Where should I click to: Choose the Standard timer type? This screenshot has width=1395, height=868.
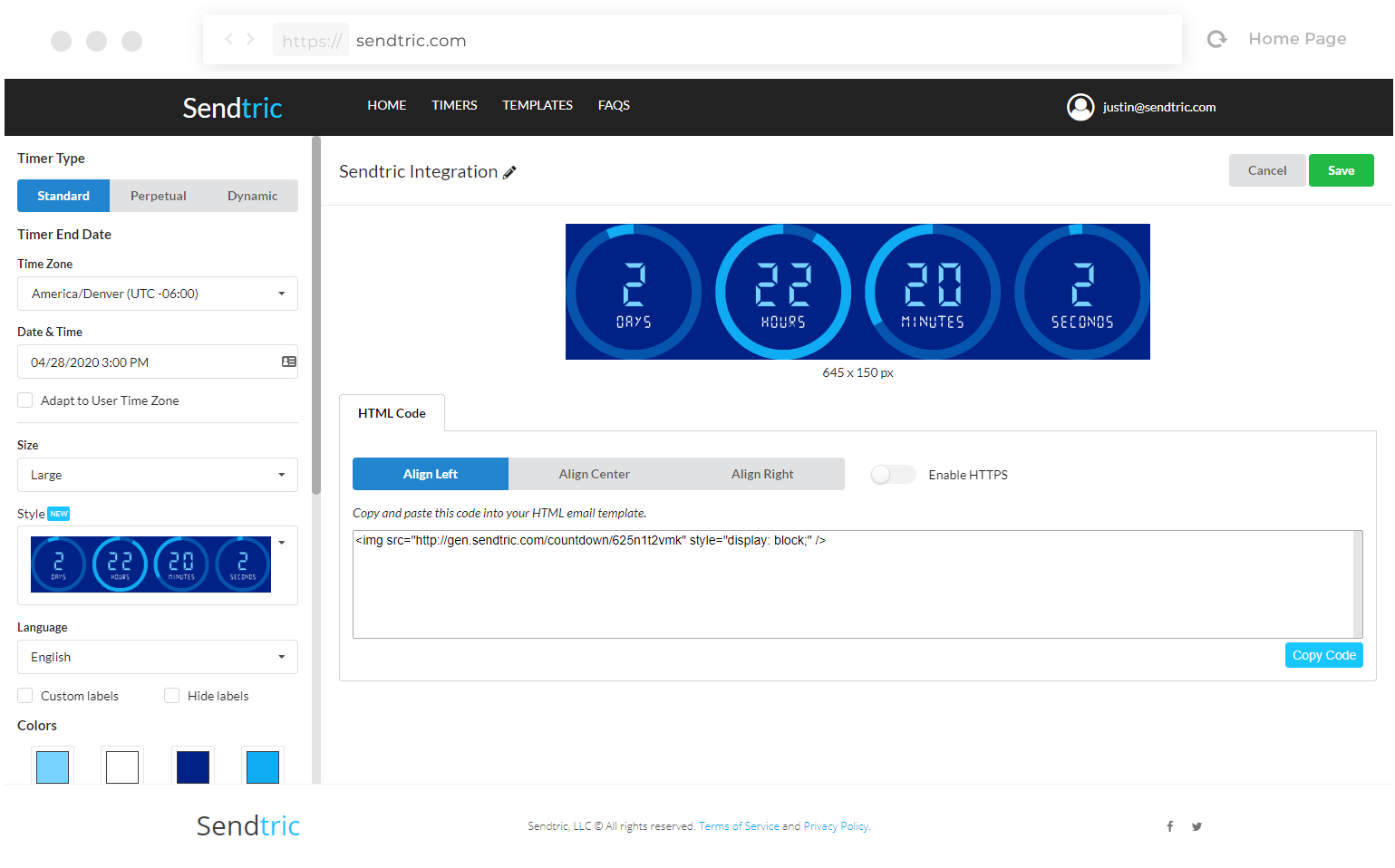coord(63,196)
